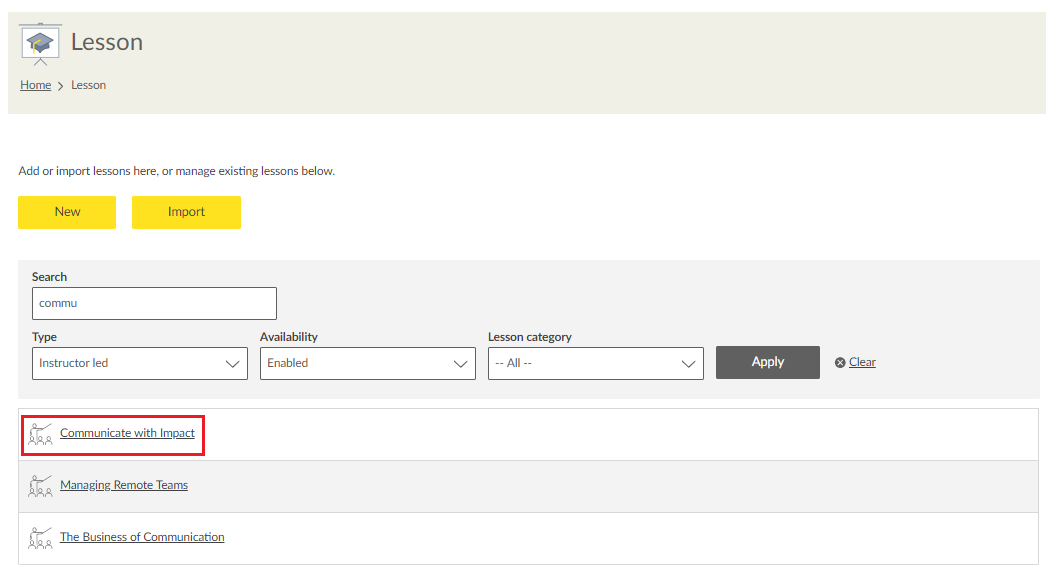
Task: Open the Managing Remote Teams lesson
Action: click(x=124, y=485)
